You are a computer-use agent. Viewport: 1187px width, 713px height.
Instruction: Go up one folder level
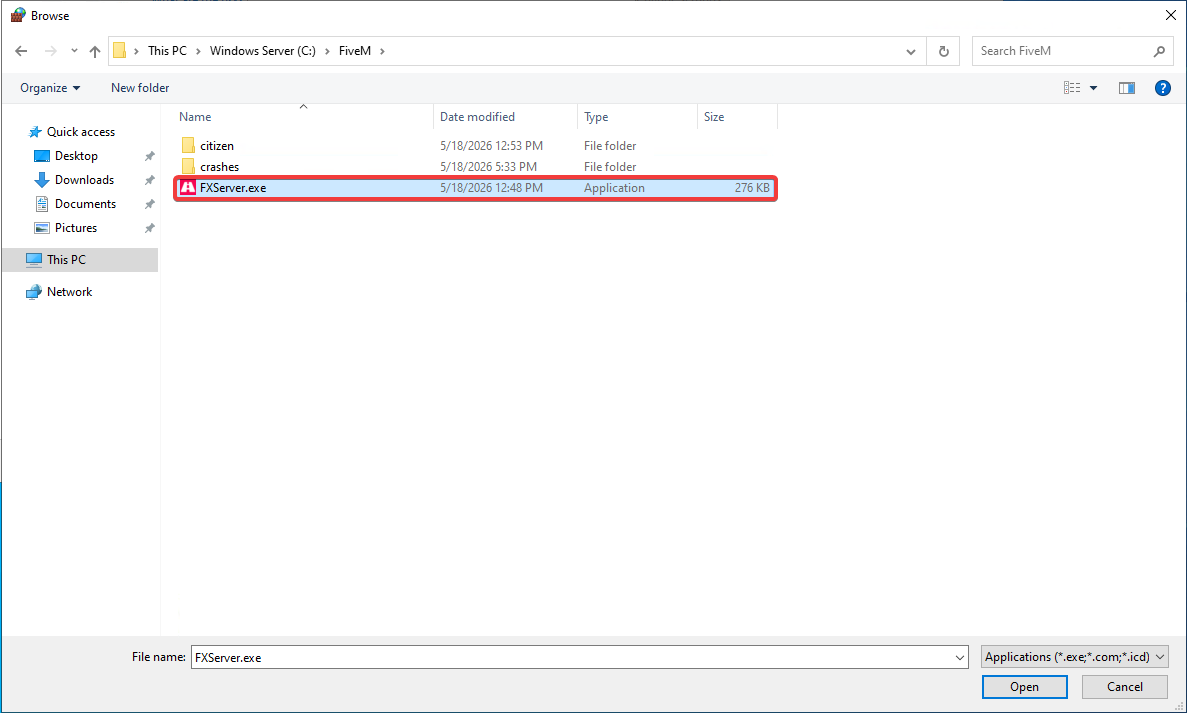coord(95,51)
